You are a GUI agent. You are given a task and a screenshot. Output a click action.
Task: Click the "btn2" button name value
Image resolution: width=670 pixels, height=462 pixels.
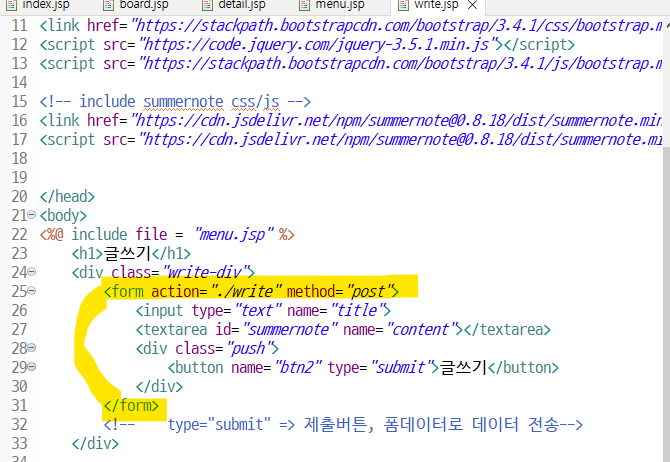(x=299, y=368)
